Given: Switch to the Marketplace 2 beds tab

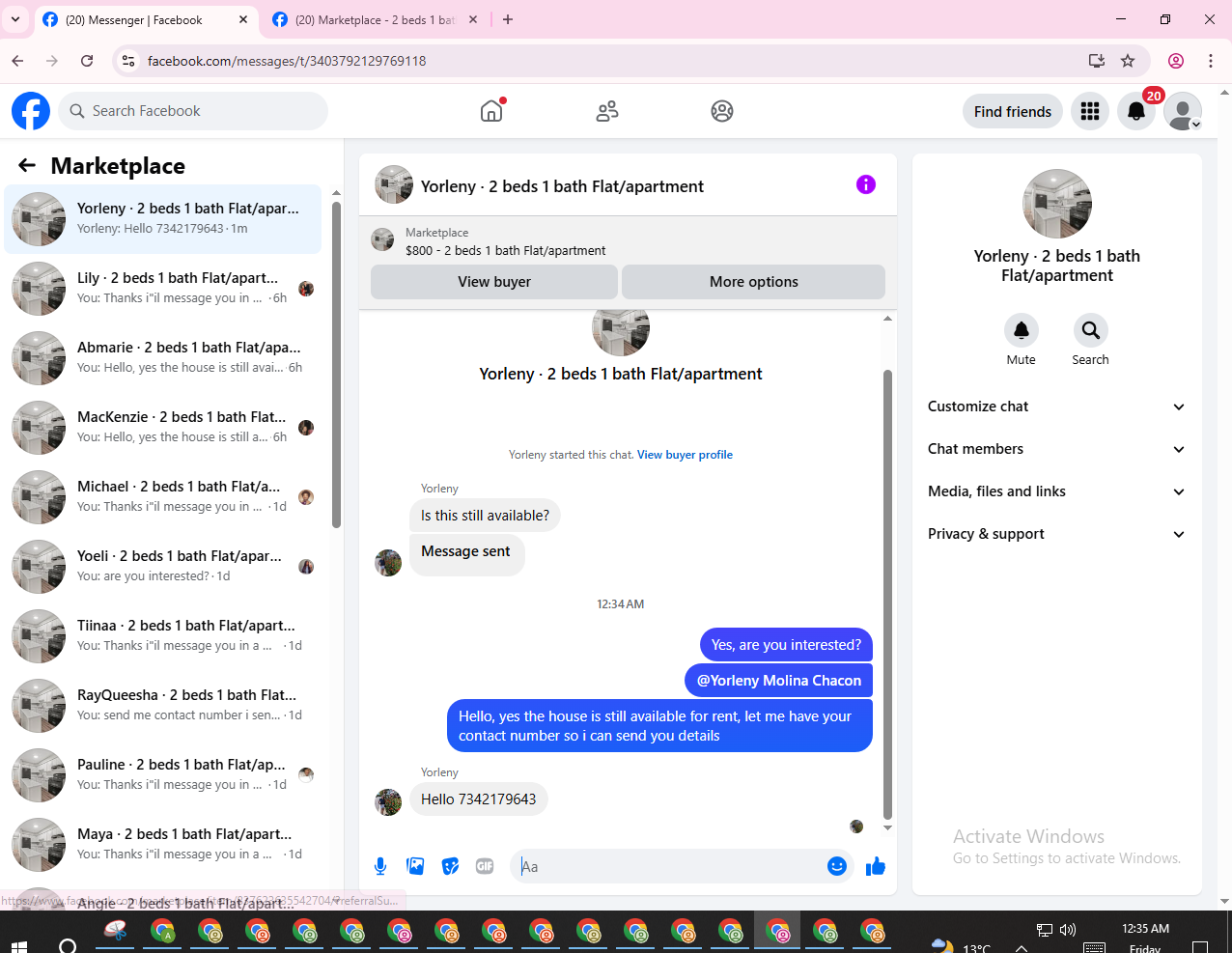Looking at the screenshot, I should pos(375,19).
